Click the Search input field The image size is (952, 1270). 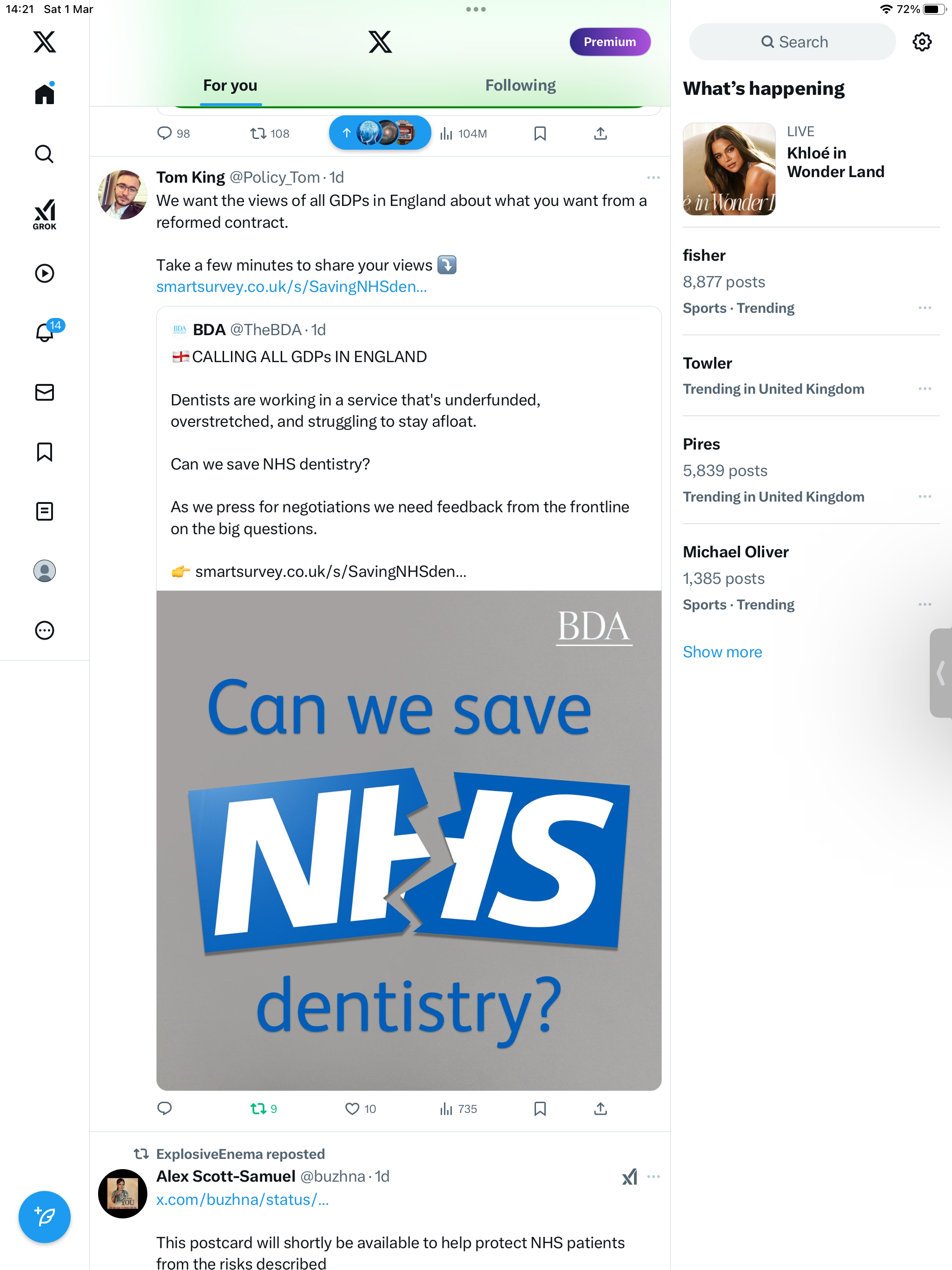click(793, 42)
